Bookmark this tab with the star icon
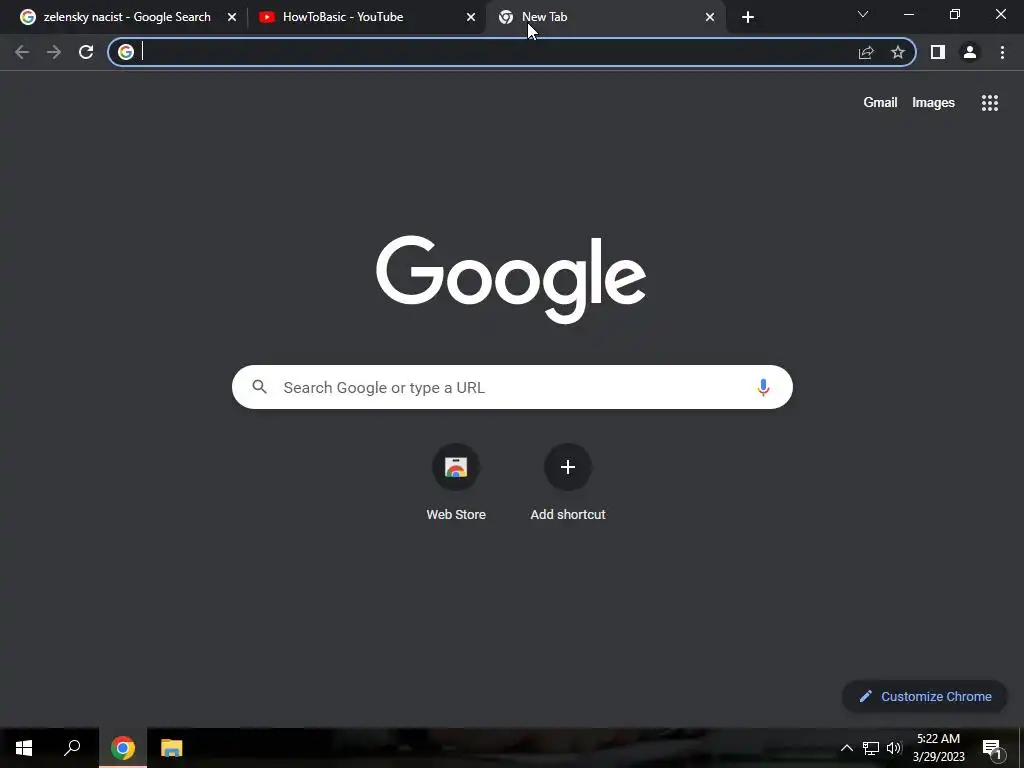Image resolution: width=1024 pixels, height=768 pixels. tap(898, 52)
